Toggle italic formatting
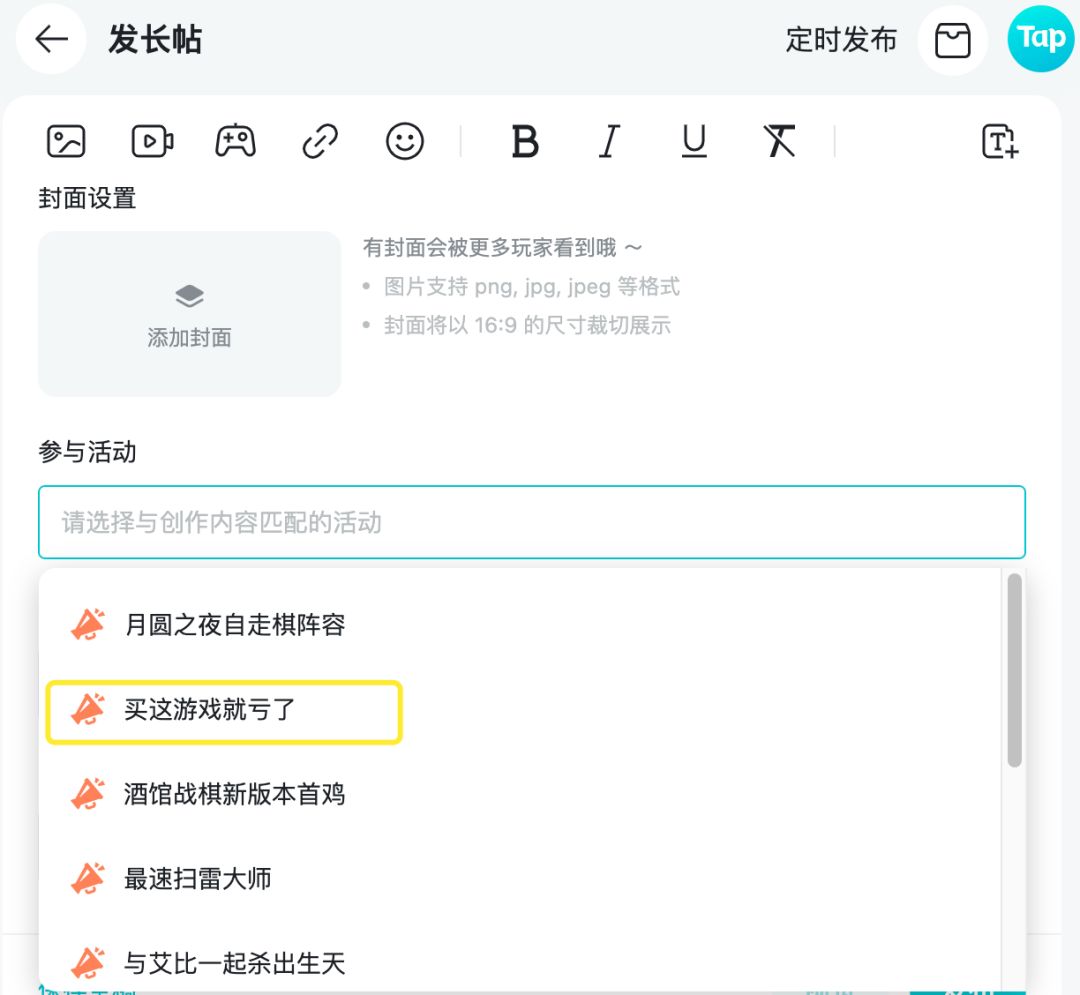Screen dimensions: 1080x995 [609, 141]
